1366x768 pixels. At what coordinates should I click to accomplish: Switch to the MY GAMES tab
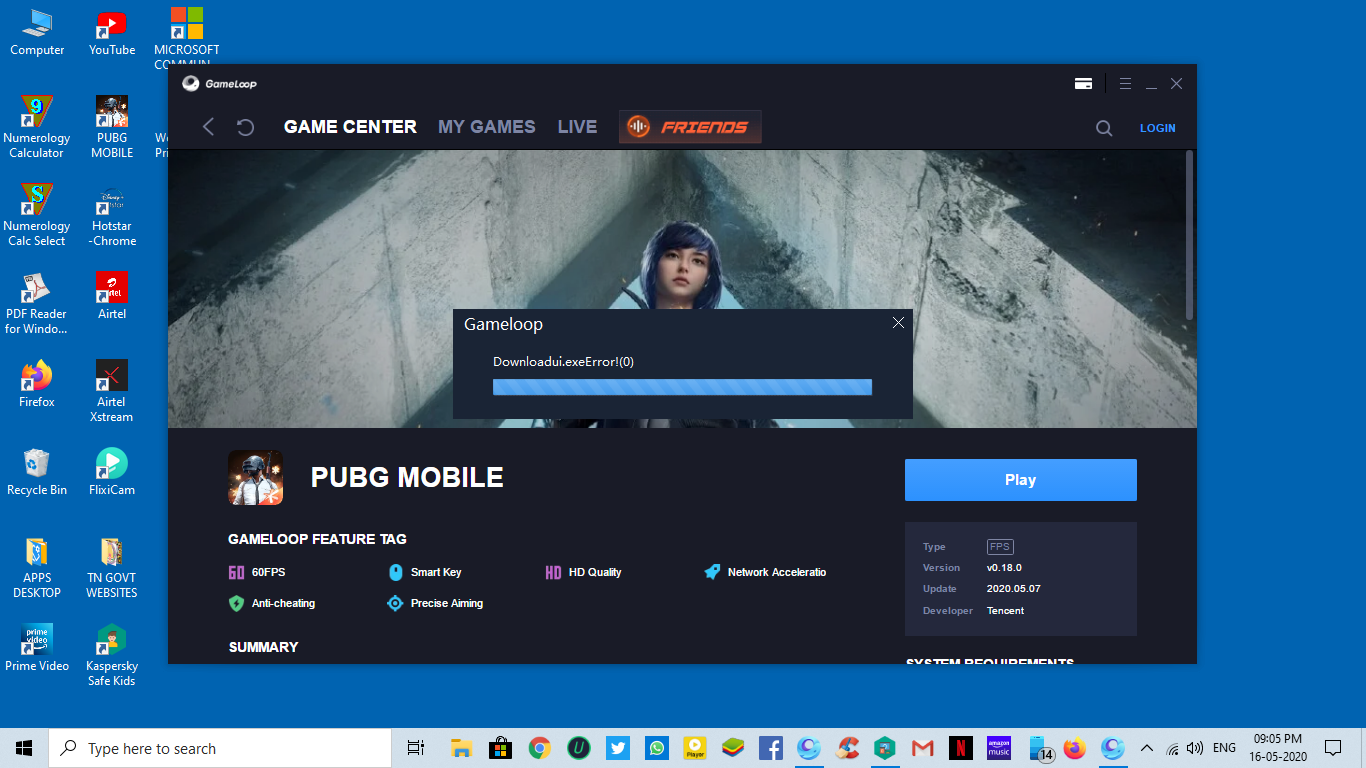click(487, 127)
